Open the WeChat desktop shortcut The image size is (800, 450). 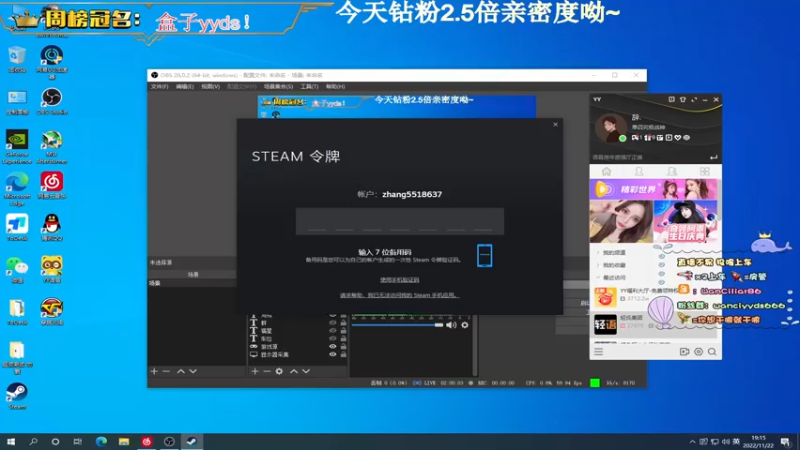click(x=17, y=269)
